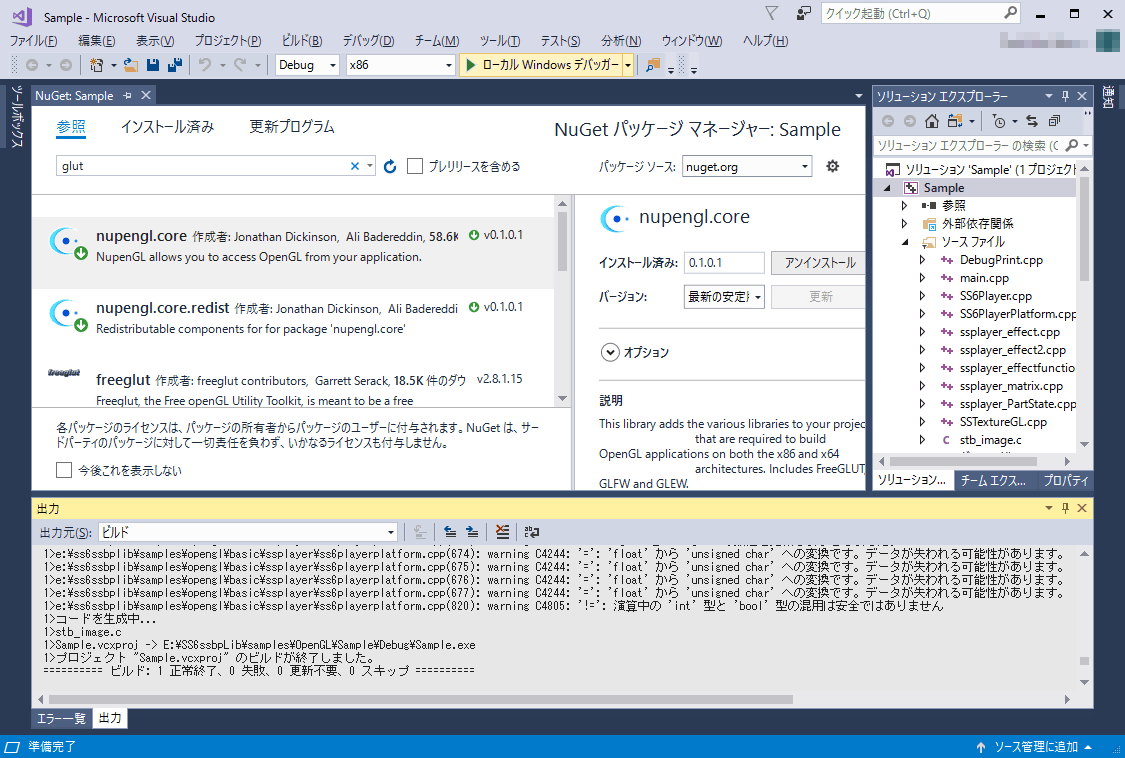
Task: Clear all text in the output pane
Action: pyautogui.click(x=502, y=532)
